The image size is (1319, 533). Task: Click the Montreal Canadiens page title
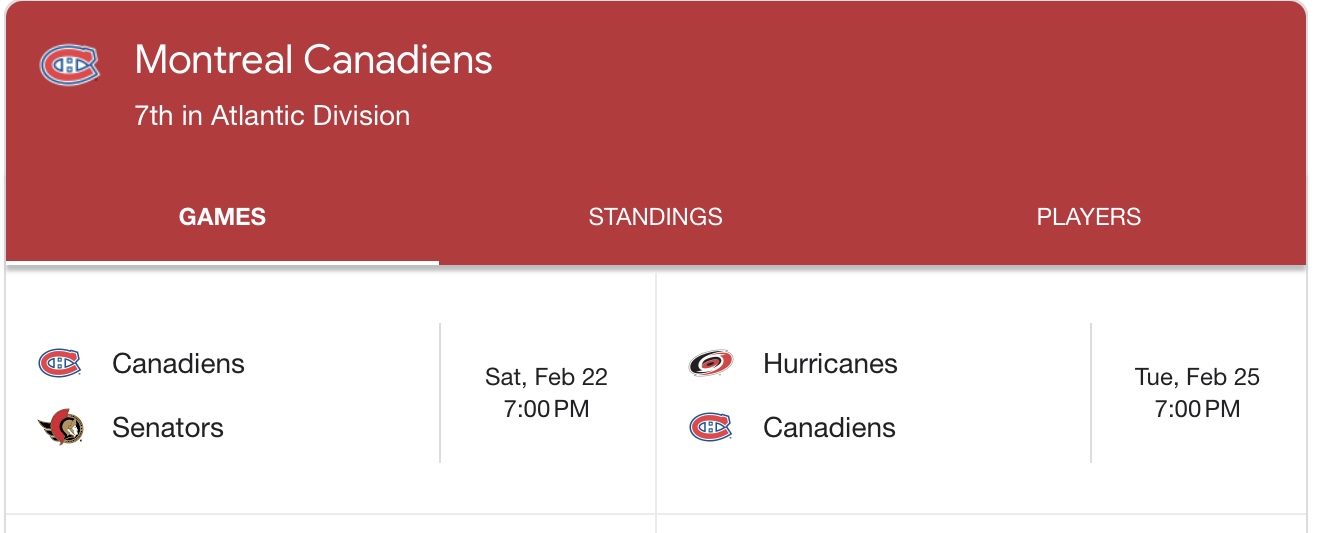(313, 60)
